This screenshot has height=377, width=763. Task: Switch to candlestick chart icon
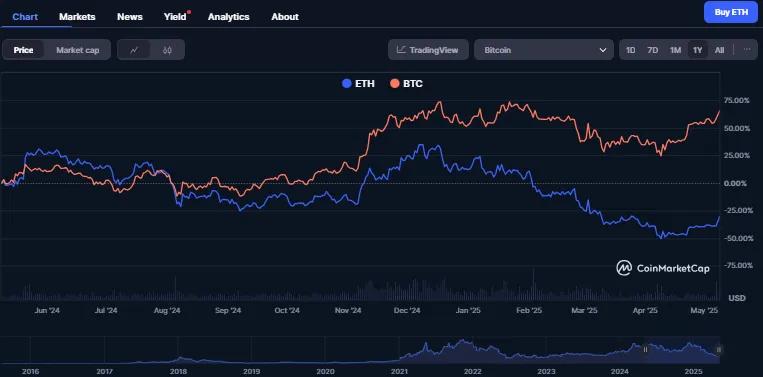pyautogui.click(x=167, y=50)
